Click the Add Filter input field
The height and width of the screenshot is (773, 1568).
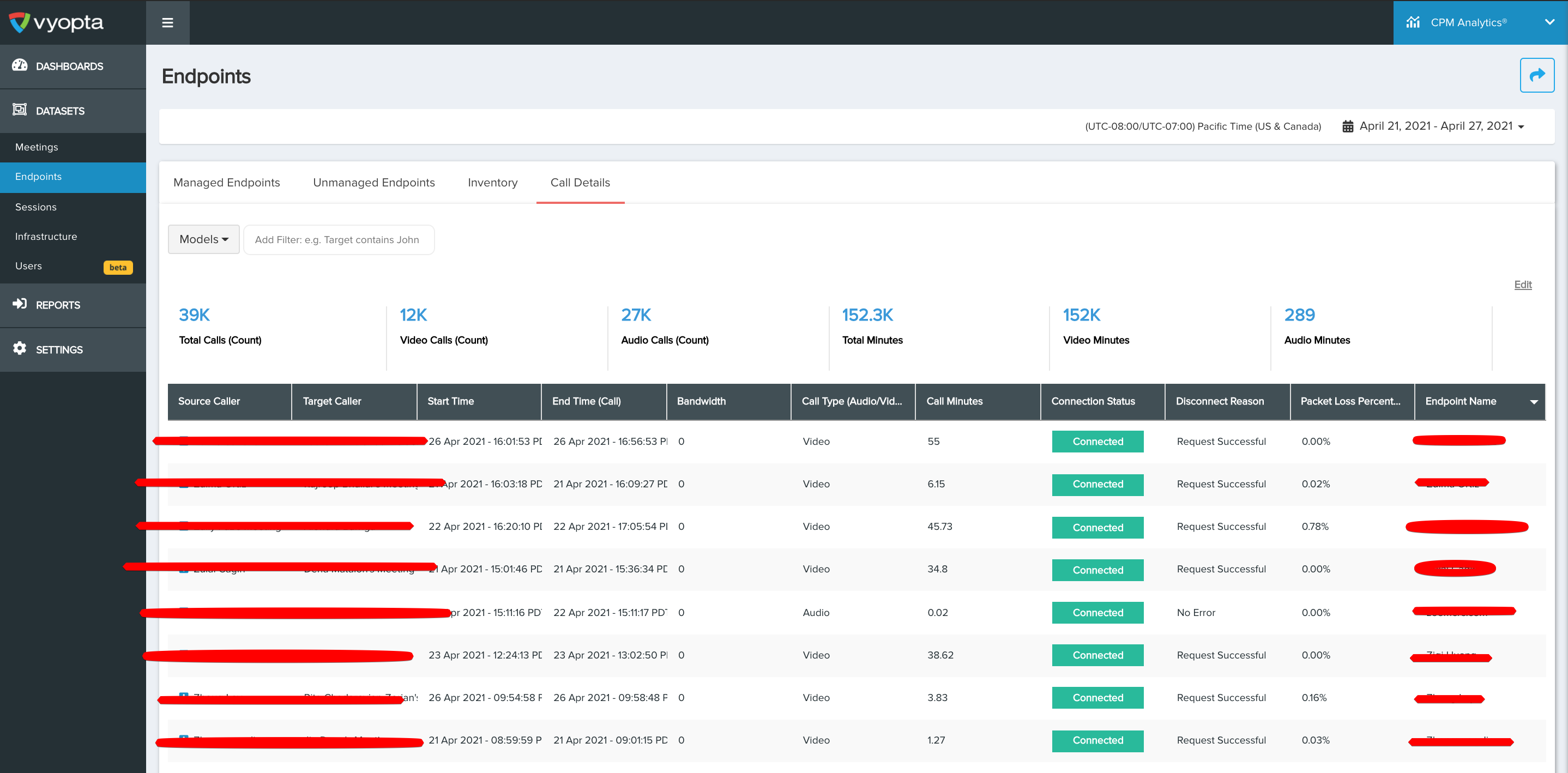tap(339, 240)
